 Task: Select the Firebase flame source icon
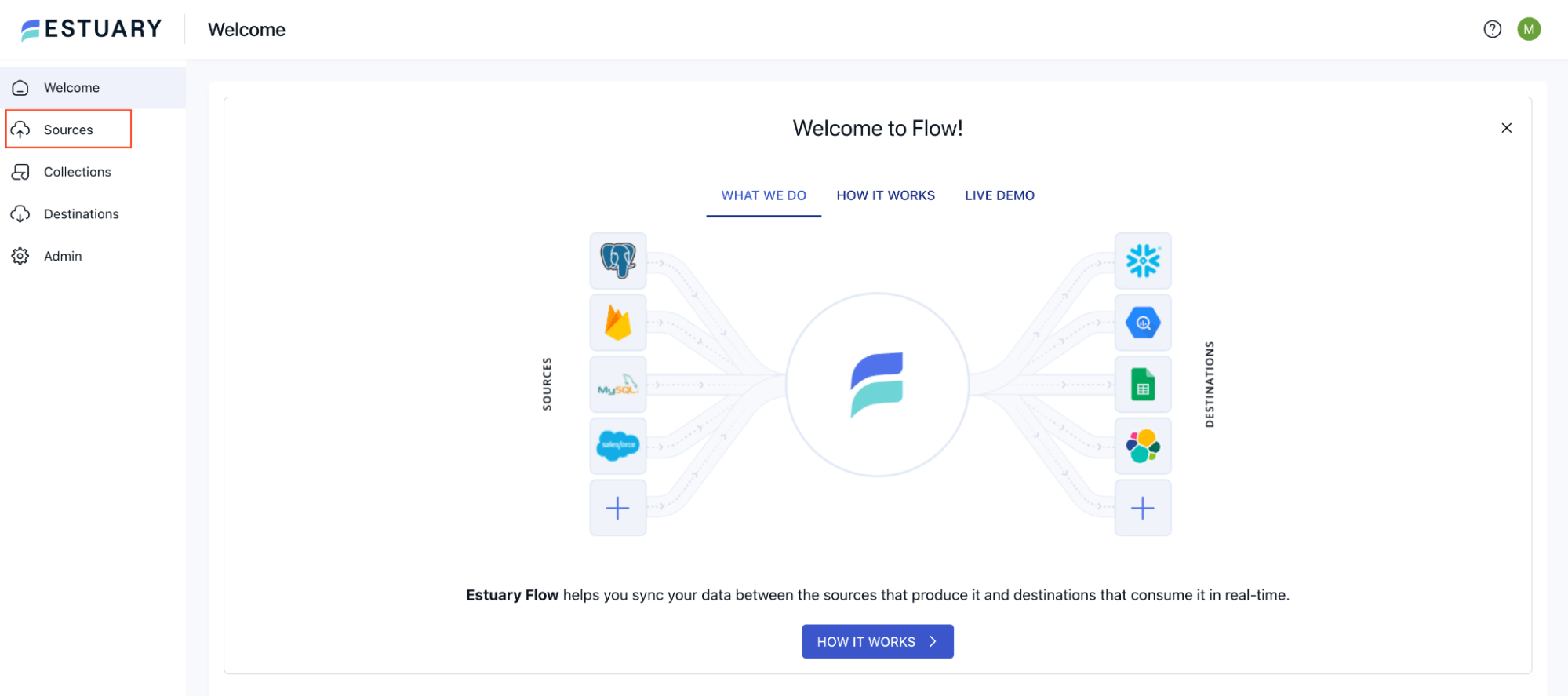618,323
